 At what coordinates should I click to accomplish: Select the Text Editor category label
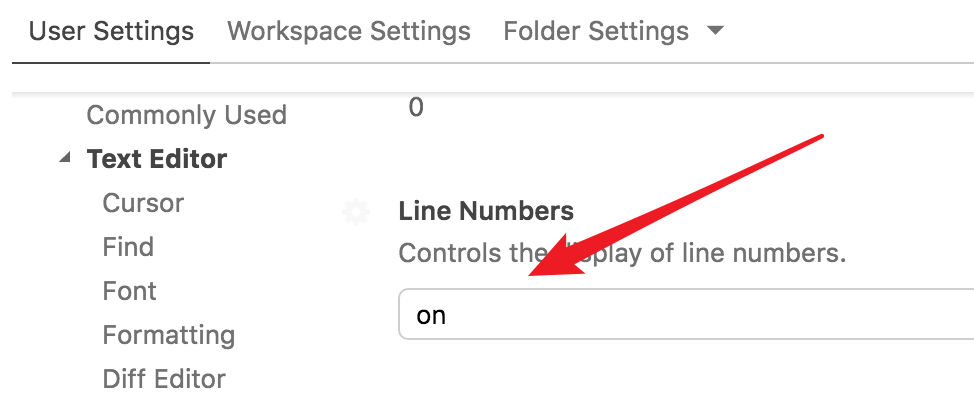click(x=157, y=159)
